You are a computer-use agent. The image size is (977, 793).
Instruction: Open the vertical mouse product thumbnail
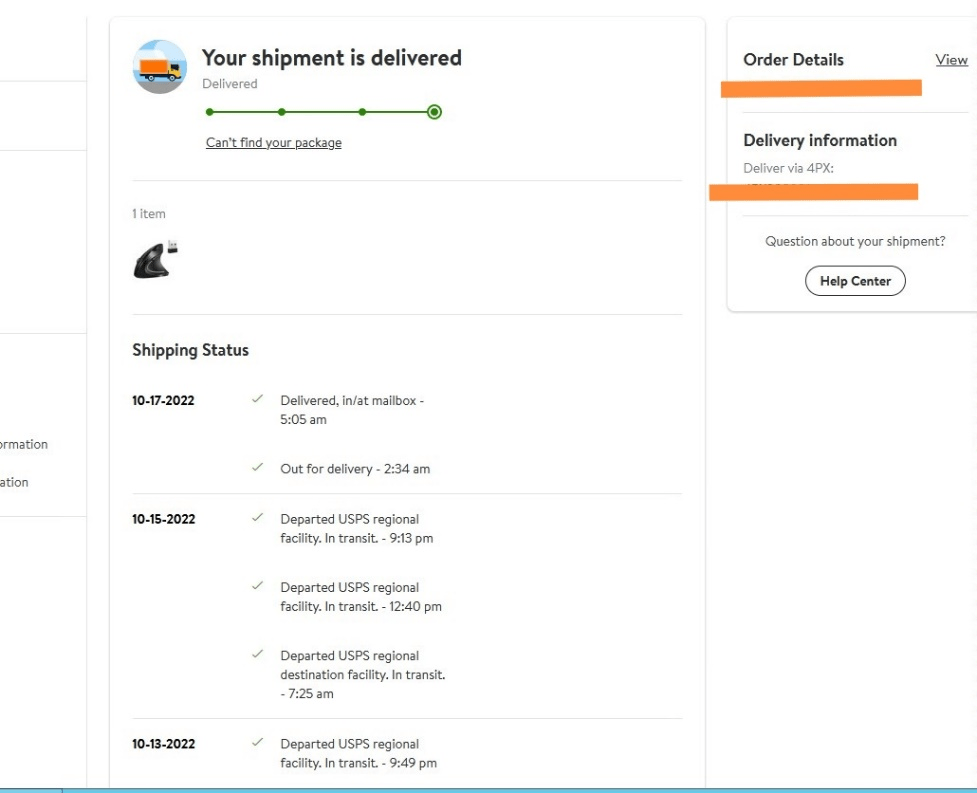[x=155, y=259]
